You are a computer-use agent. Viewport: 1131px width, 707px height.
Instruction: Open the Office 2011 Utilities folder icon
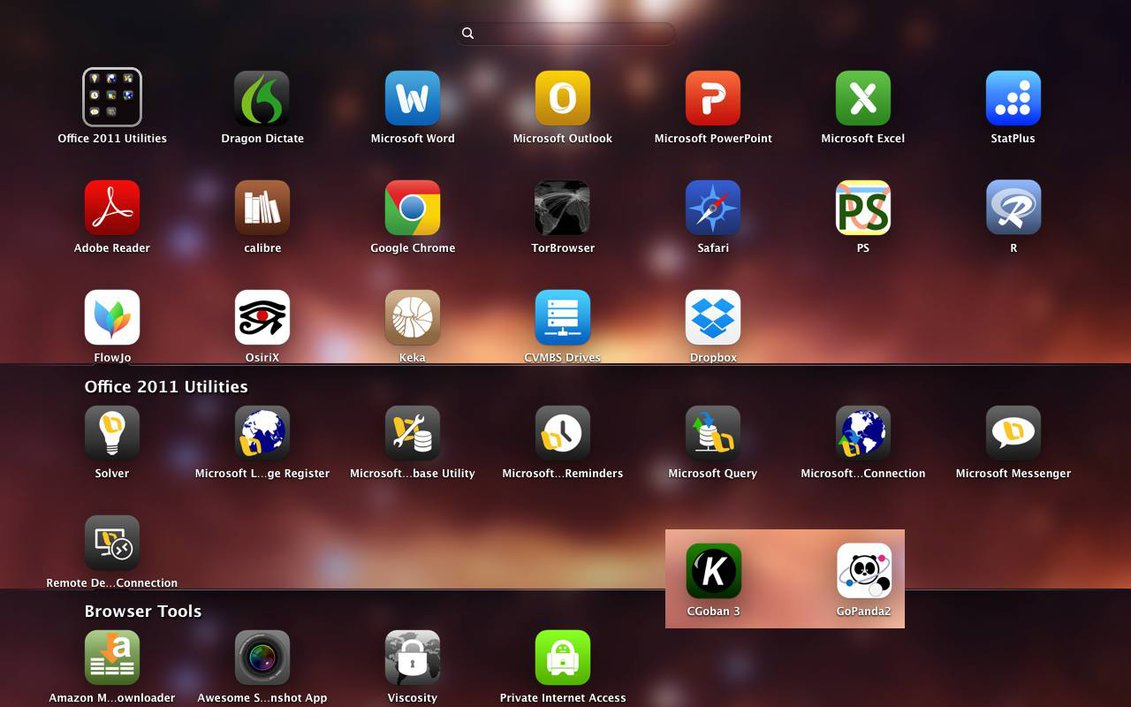(x=112, y=97)
